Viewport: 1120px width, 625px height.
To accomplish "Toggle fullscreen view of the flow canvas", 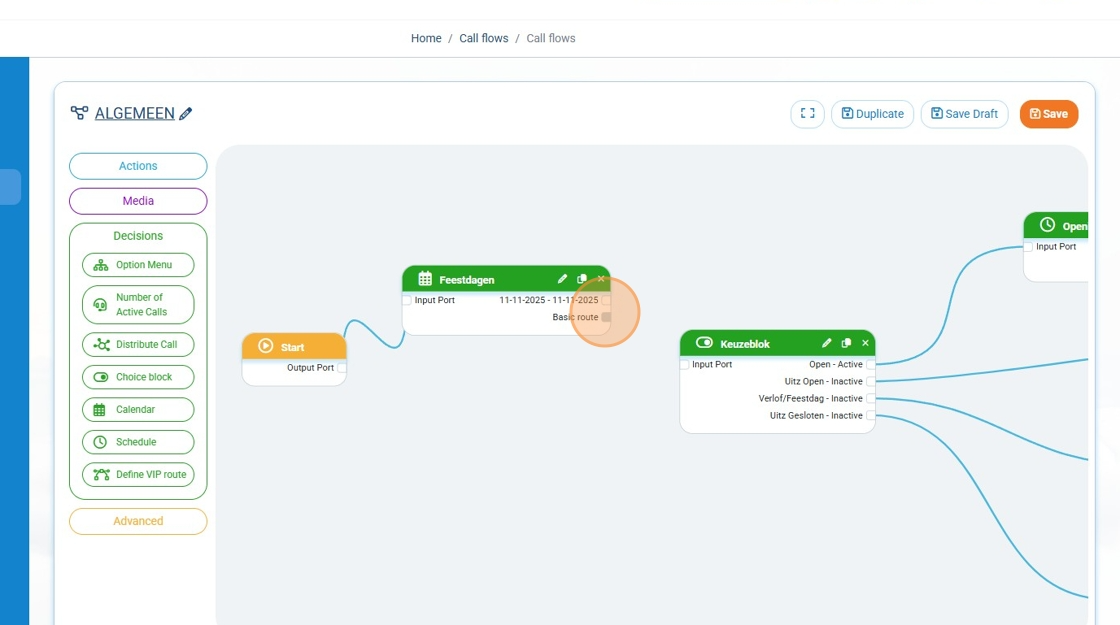I will click(x=807, y=114).
